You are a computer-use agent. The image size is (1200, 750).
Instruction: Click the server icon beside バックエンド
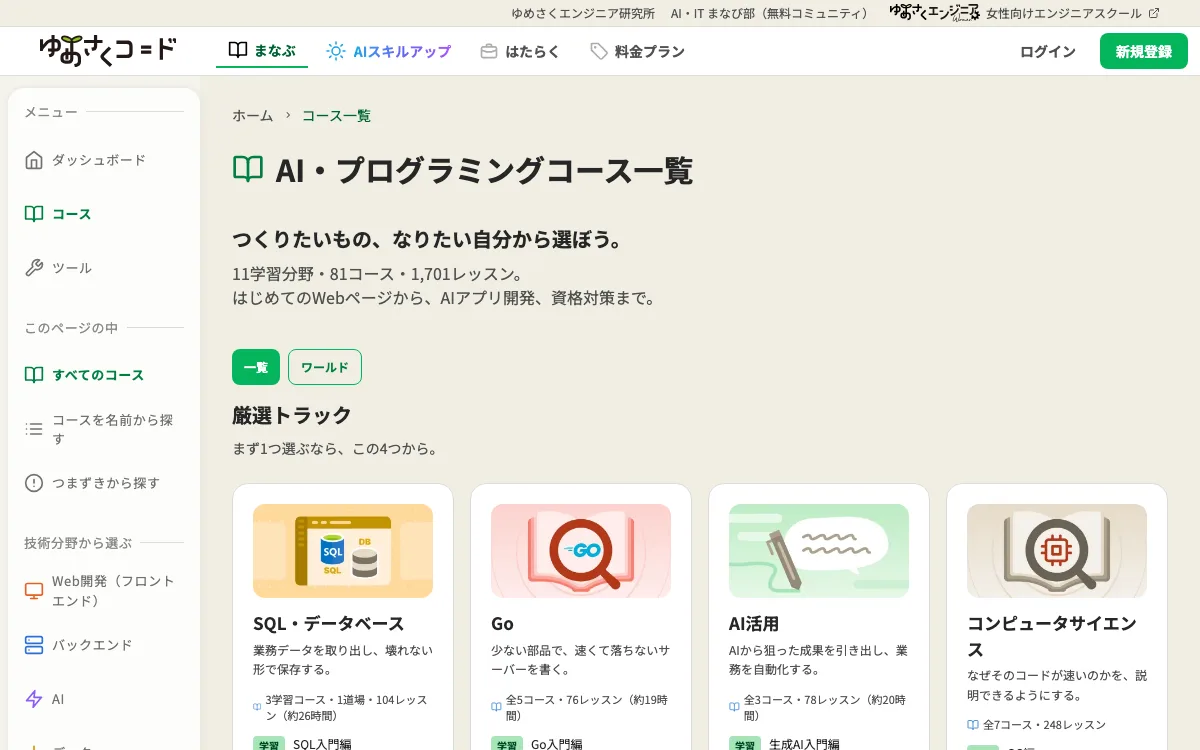[x=34, y=645]
